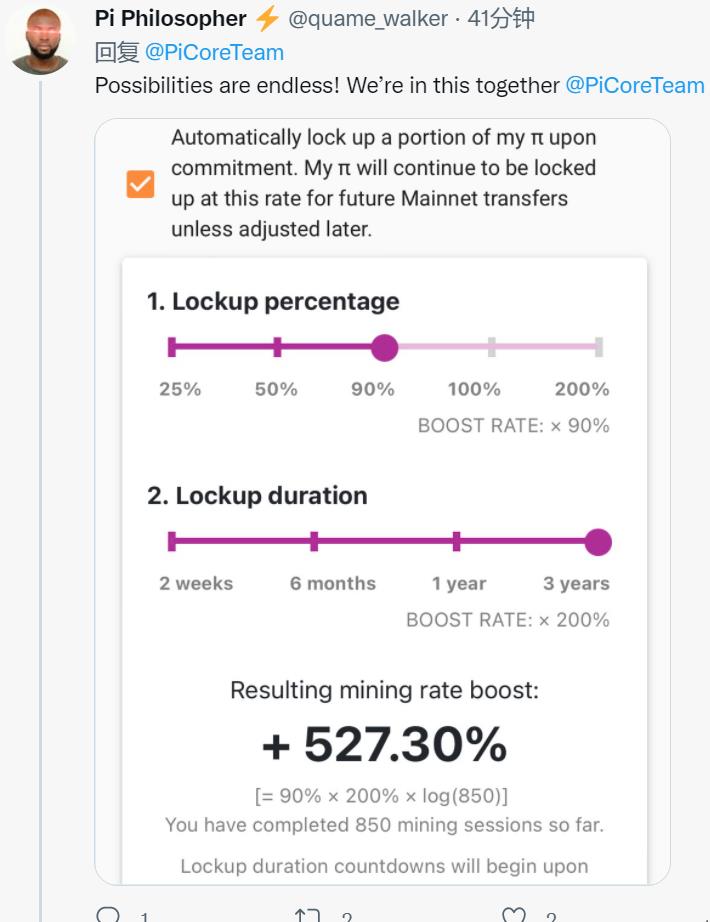
Task: Click the 3 years duration slider handle
Action: (598, 542)
